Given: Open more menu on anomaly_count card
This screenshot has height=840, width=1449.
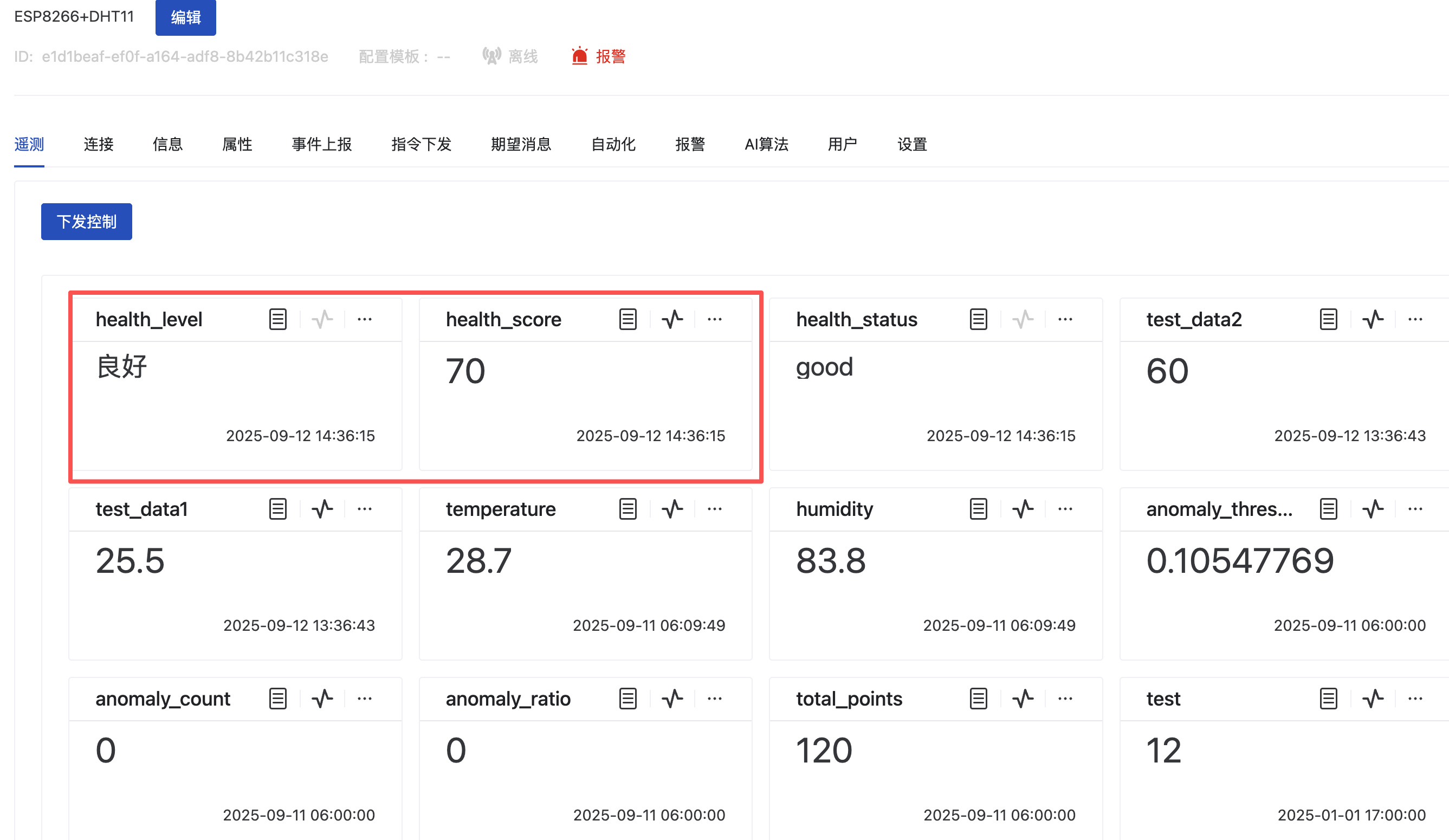Looking at the screenshot, I should pos(365,699).
